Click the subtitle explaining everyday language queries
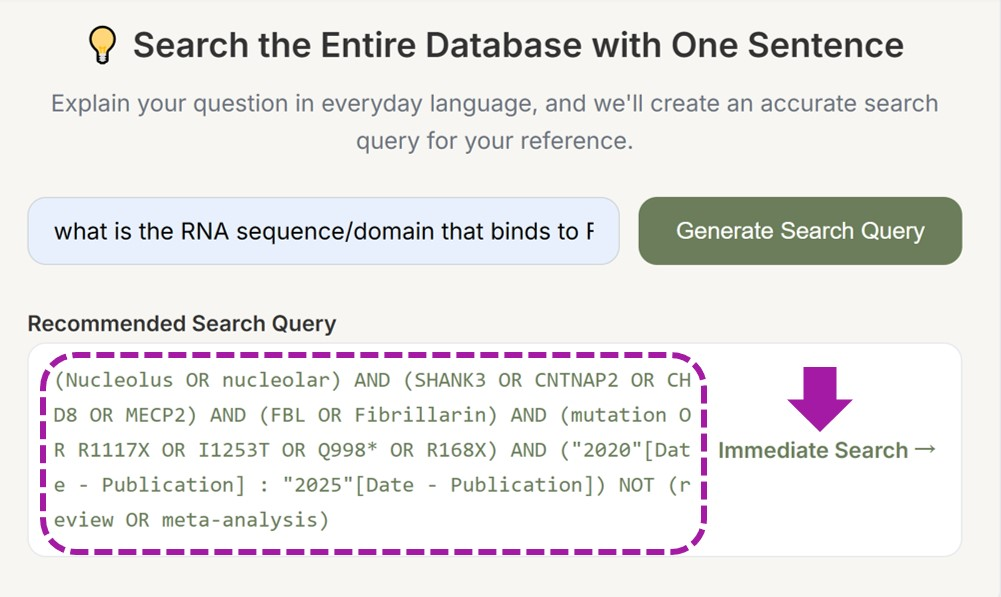Viewport: 1001px width, 597px height. (x=493, y=120)
